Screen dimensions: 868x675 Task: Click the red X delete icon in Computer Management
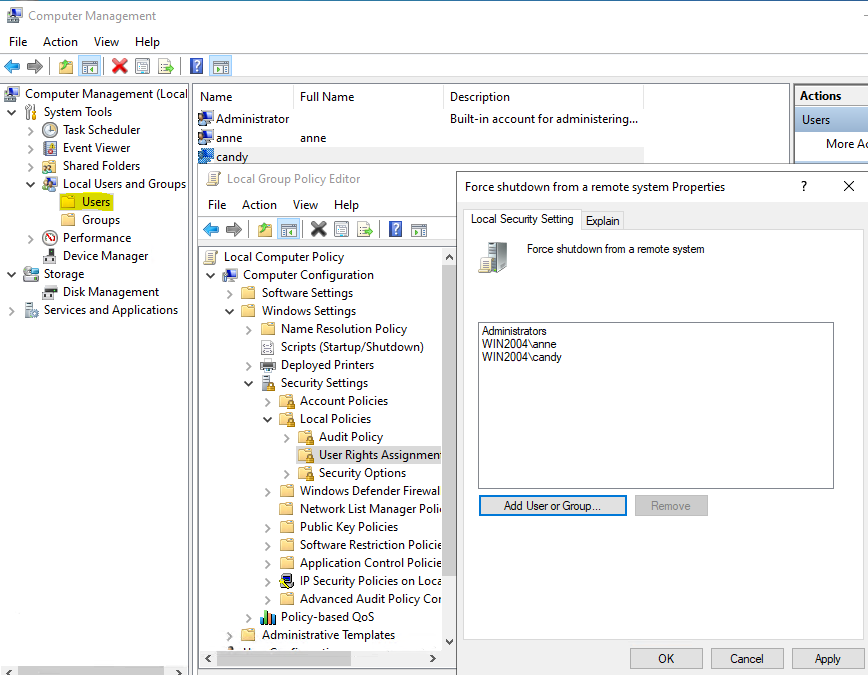pos(118,66)
